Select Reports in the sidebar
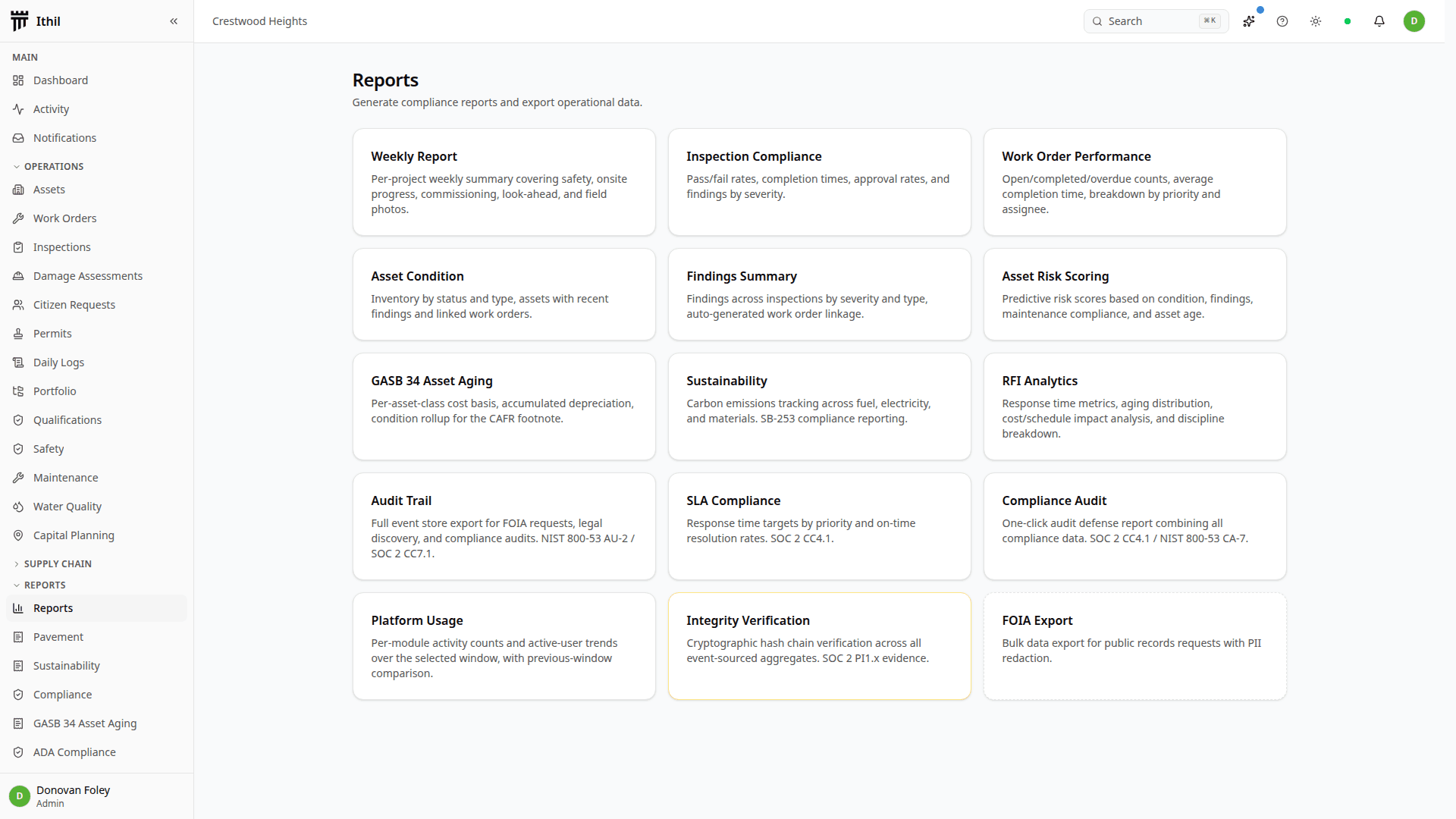Viewport: 1456px width, 819px height. (x=96, y=608)
